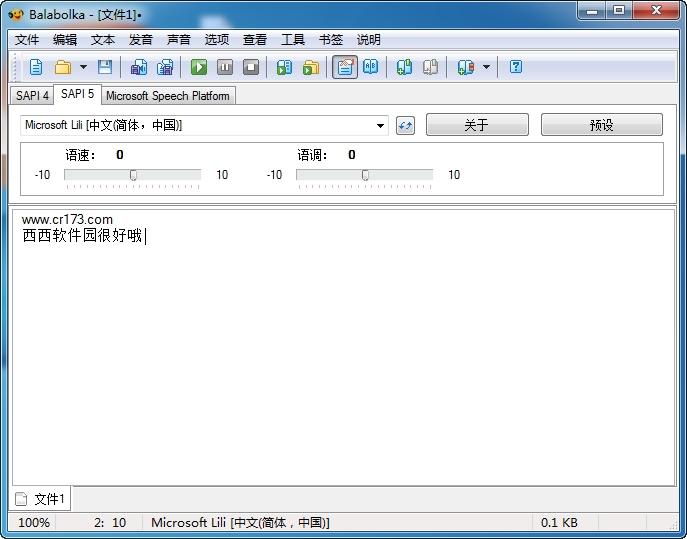The height and width of the screenshot is (539, 687).
Task: Open batch file converter folder icon
Action: (x=311, y=67)
